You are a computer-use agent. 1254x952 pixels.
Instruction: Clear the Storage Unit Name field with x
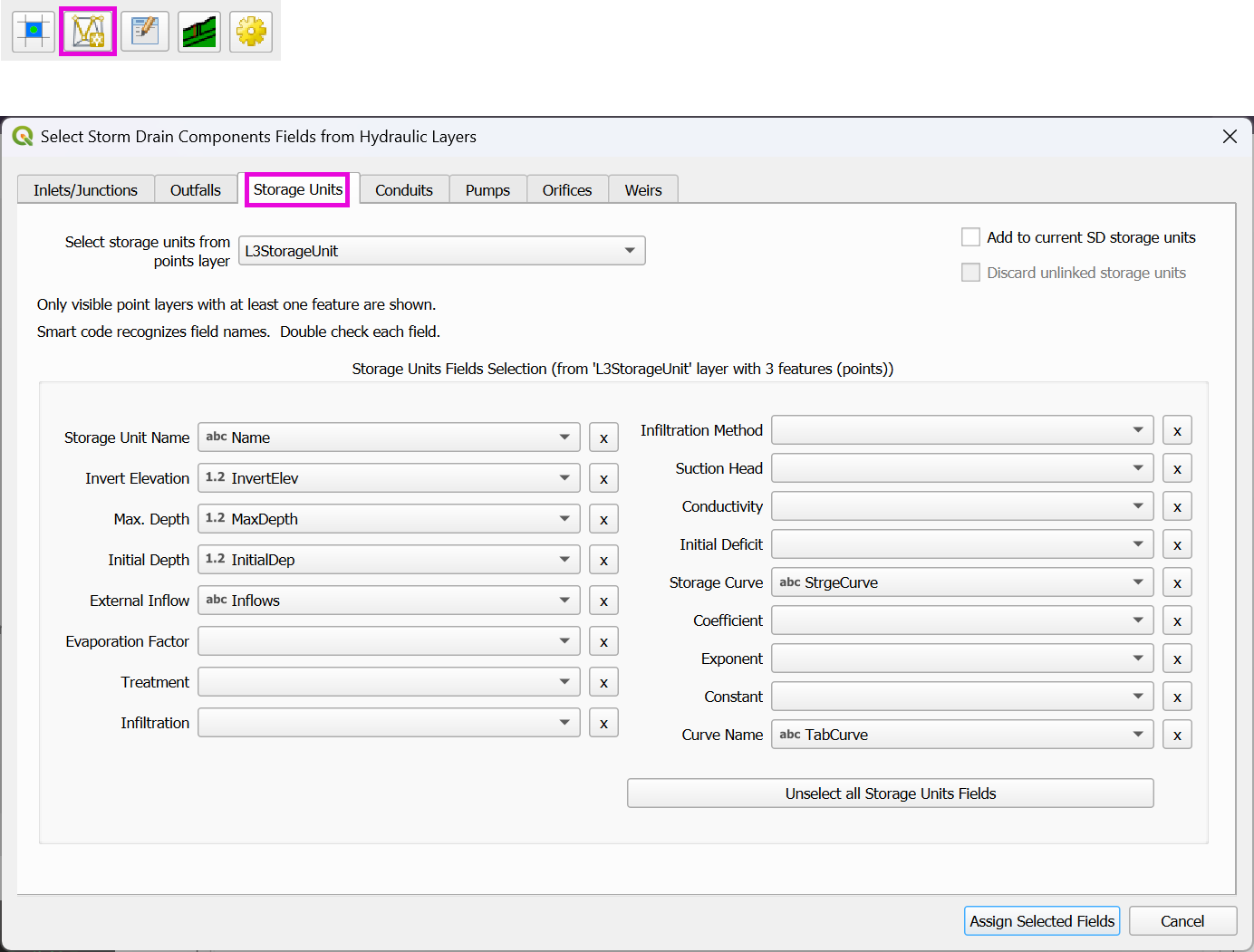(603, 438)
